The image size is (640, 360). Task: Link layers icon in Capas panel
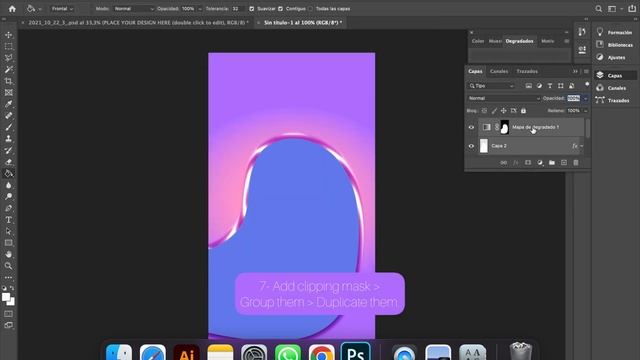click(504, 162)
